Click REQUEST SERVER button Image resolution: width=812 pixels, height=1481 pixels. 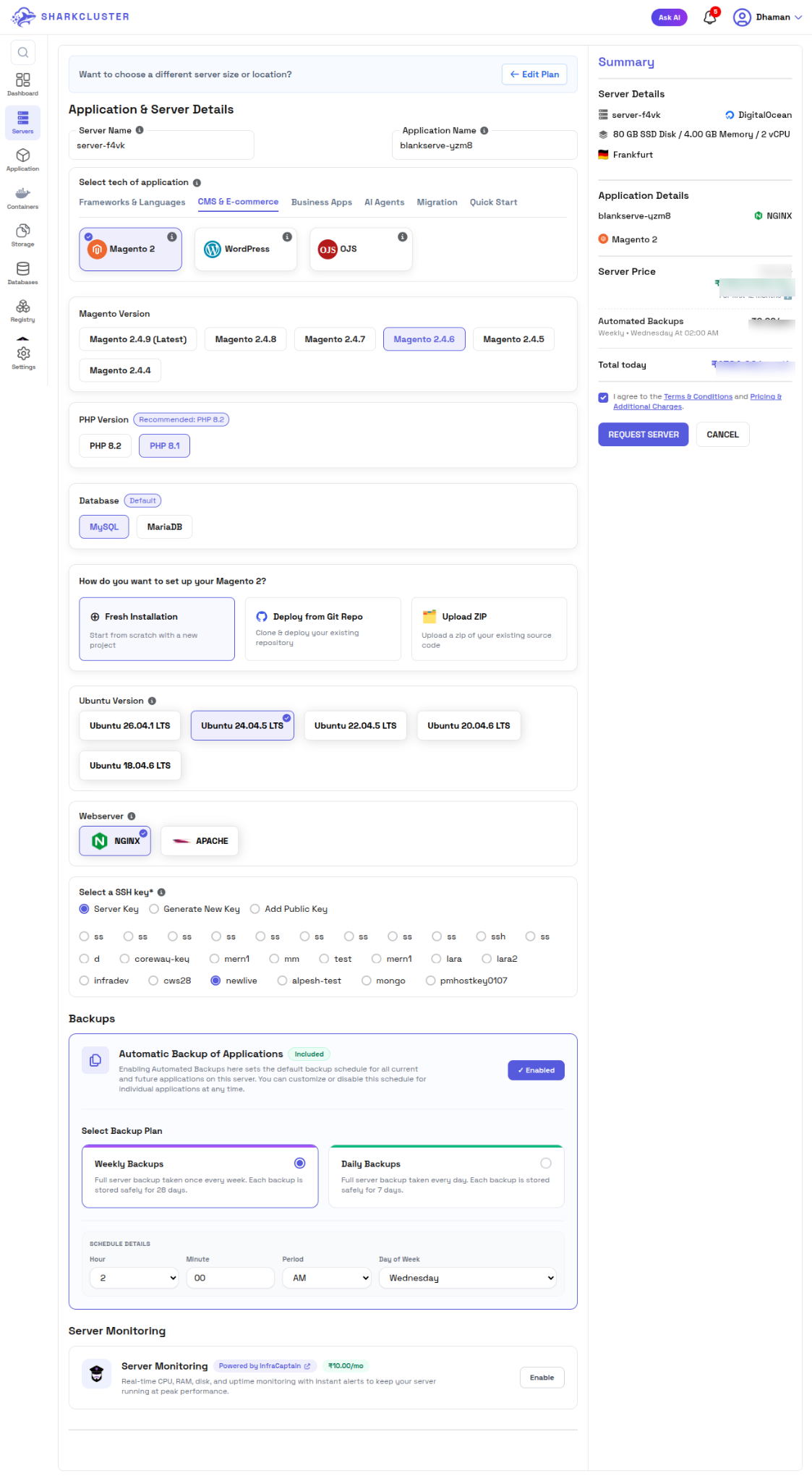(x=644, y=435)
